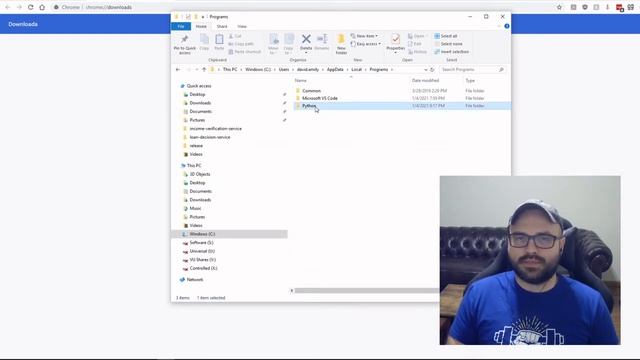Sort by the Date modified column header
This screenshot has width=640, height=360.
(x=425, y=80)
